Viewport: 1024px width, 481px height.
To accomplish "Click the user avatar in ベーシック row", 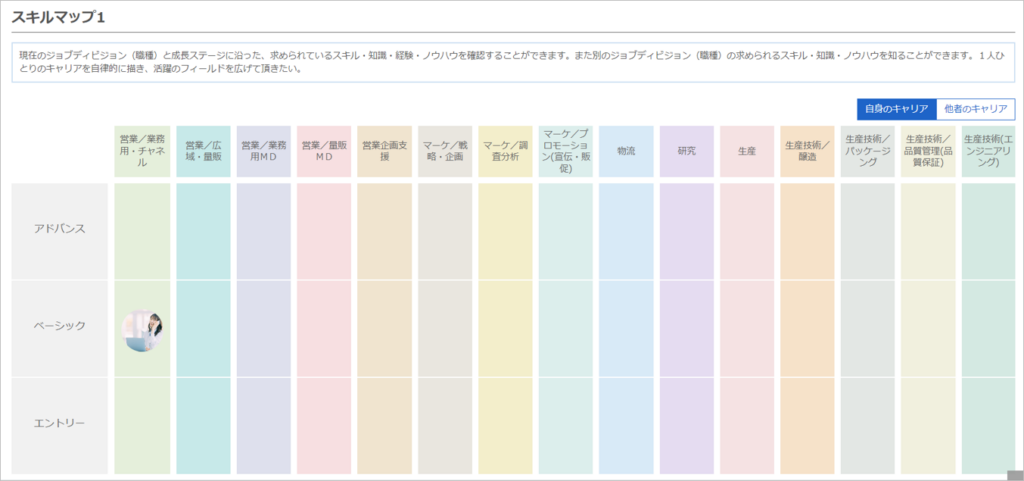I will [142, 331].
